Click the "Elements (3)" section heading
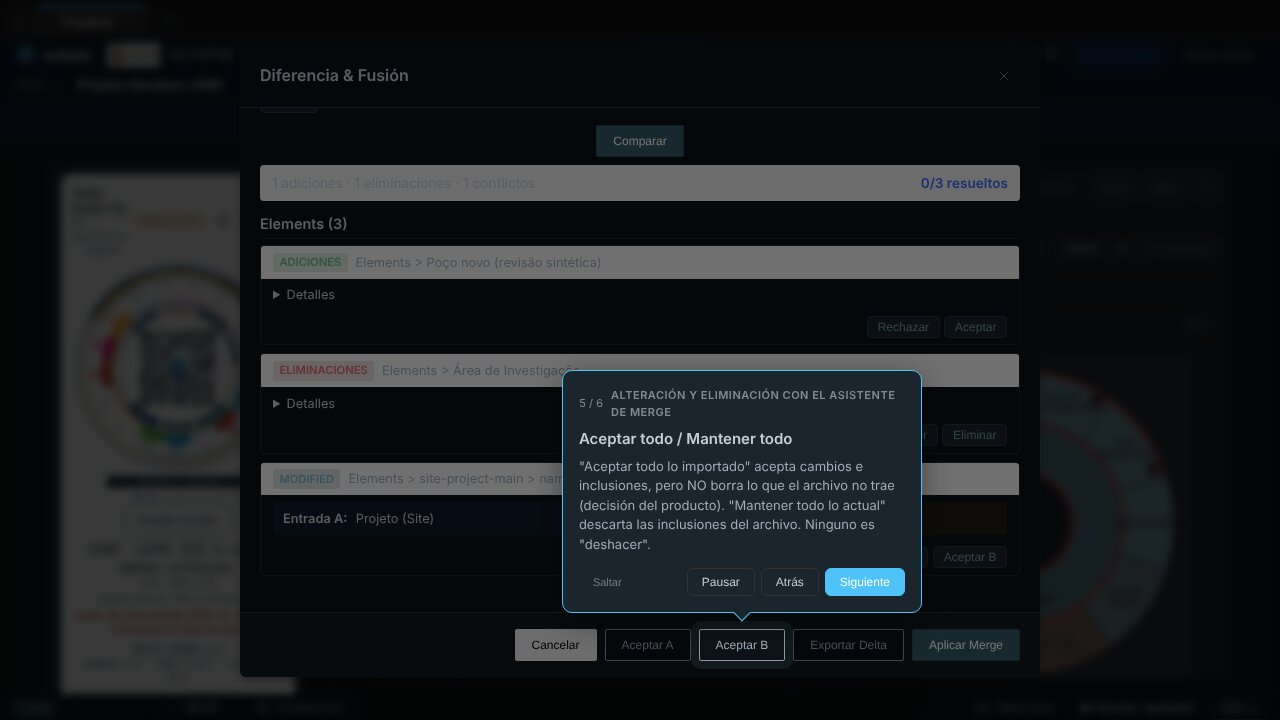Image resolution: width=1280 pixels, height=720 pixels. [x=304, y=224]
